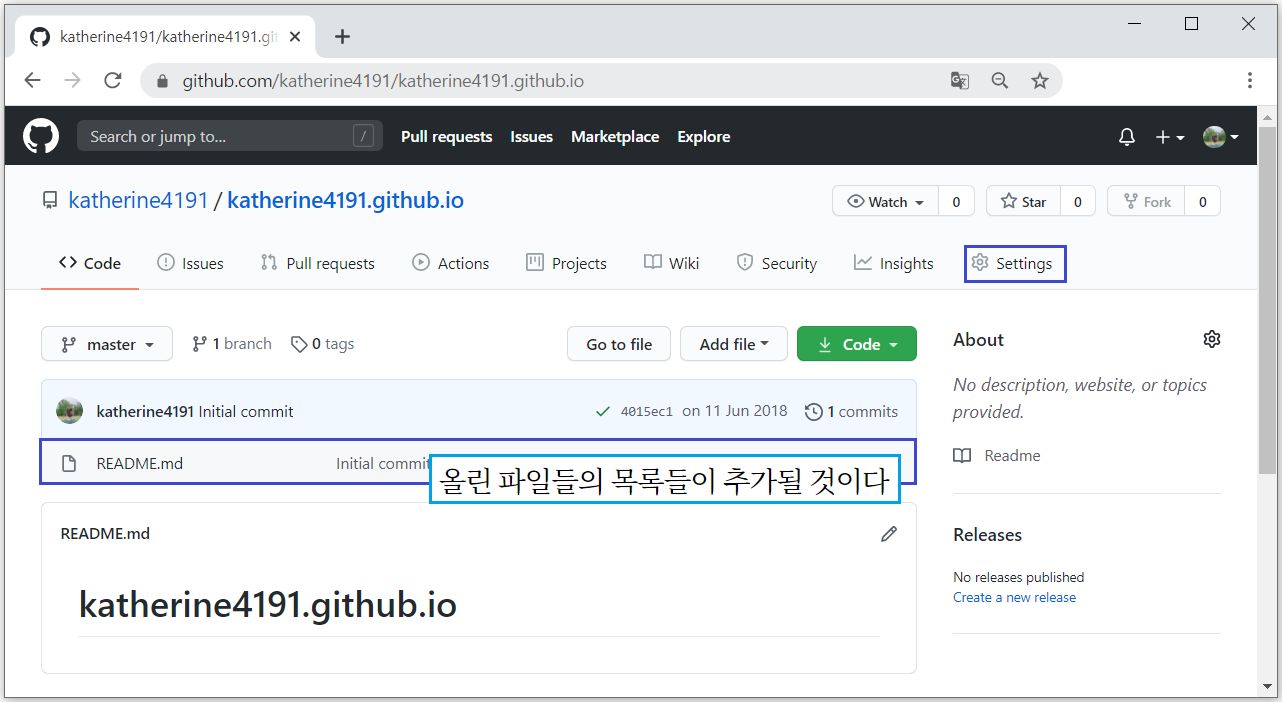Click the Fork button

(1147, 201)
